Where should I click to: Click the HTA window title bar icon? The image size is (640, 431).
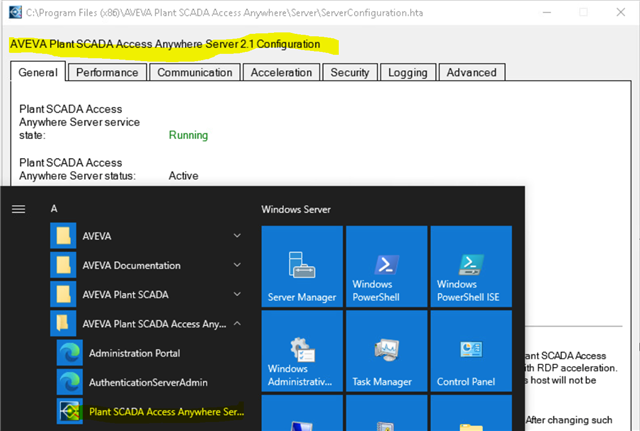pyautogui.click(x=15, y=12)
